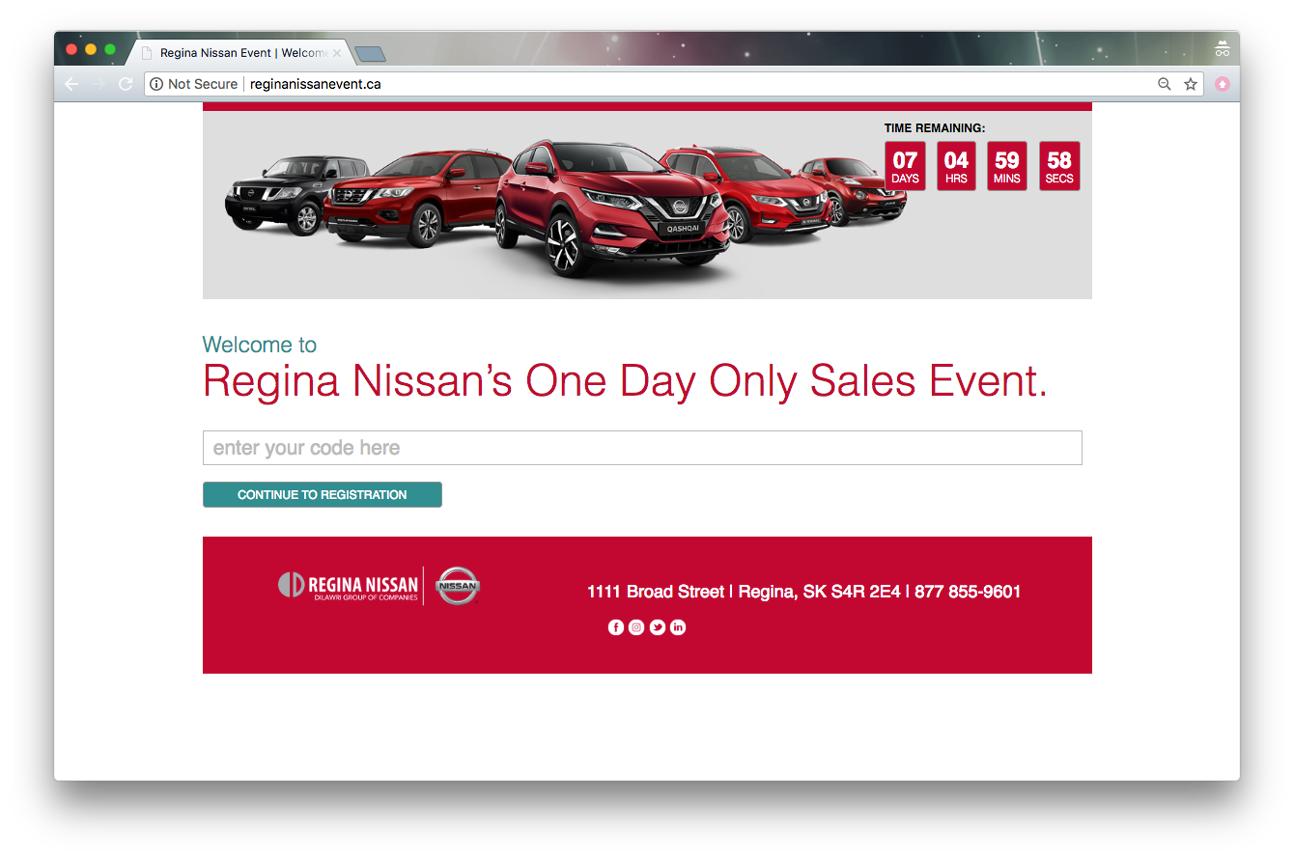Open the Twitter icon in footer

[657, 627]
